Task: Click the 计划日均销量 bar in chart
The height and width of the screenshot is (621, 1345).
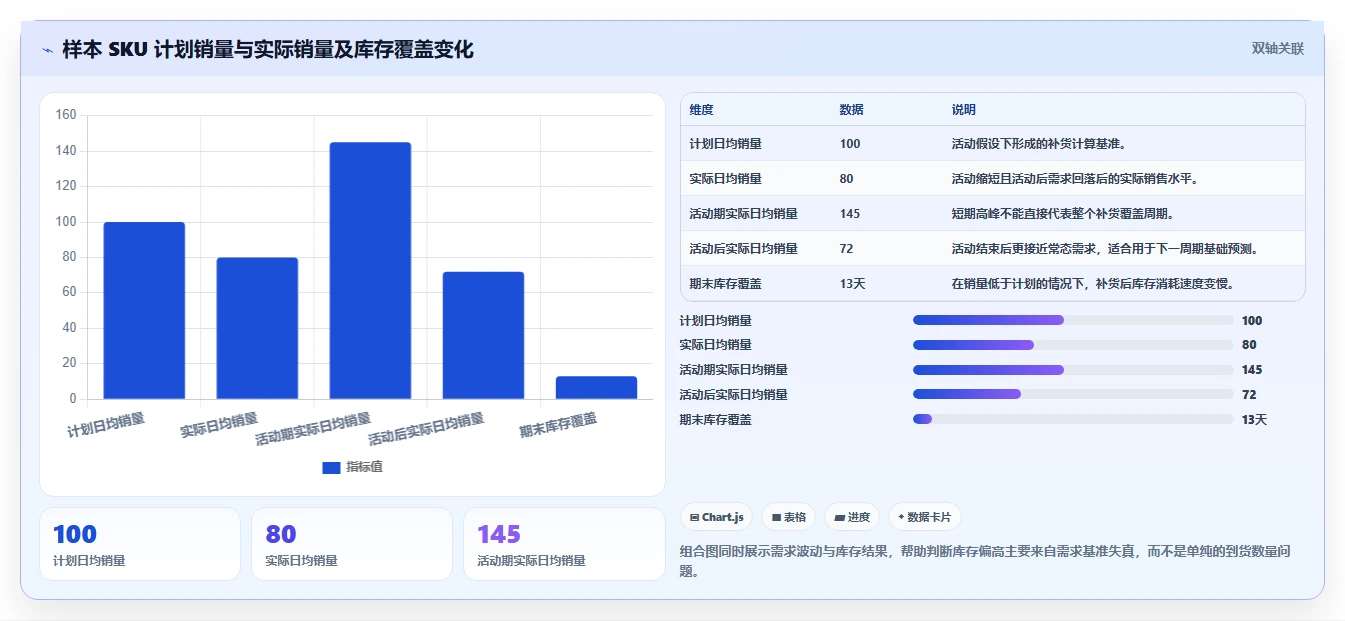Action: click(x=144, y=310)
